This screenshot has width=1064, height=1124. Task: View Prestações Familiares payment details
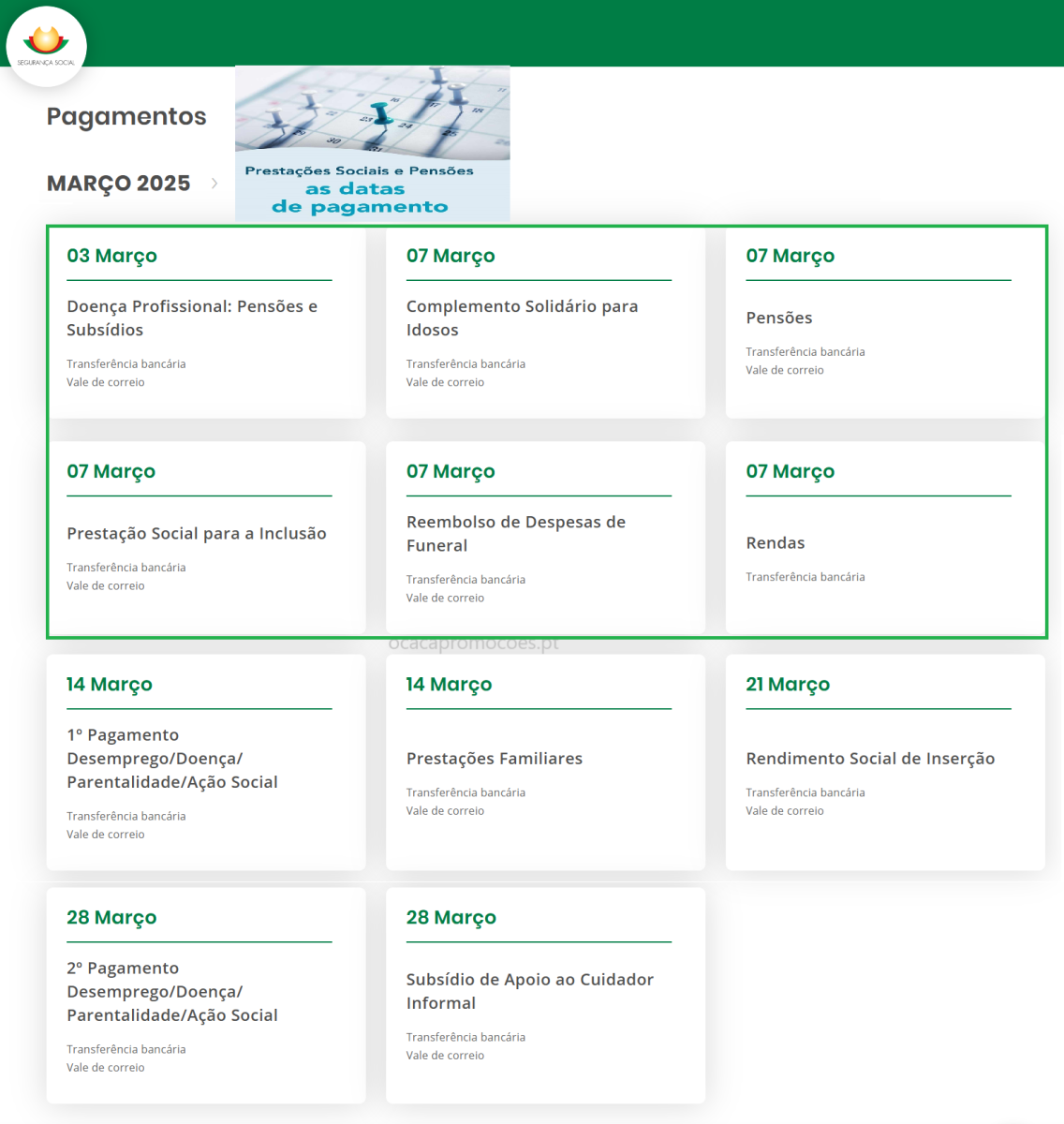[495, 759]
